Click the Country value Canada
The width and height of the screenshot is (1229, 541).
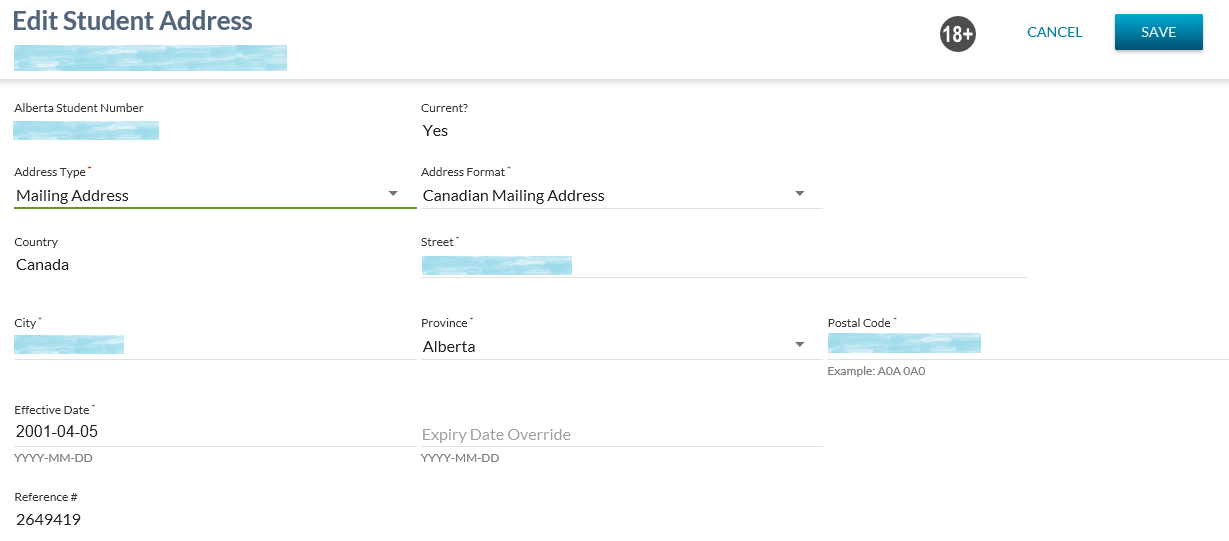[x=43, y=265]
